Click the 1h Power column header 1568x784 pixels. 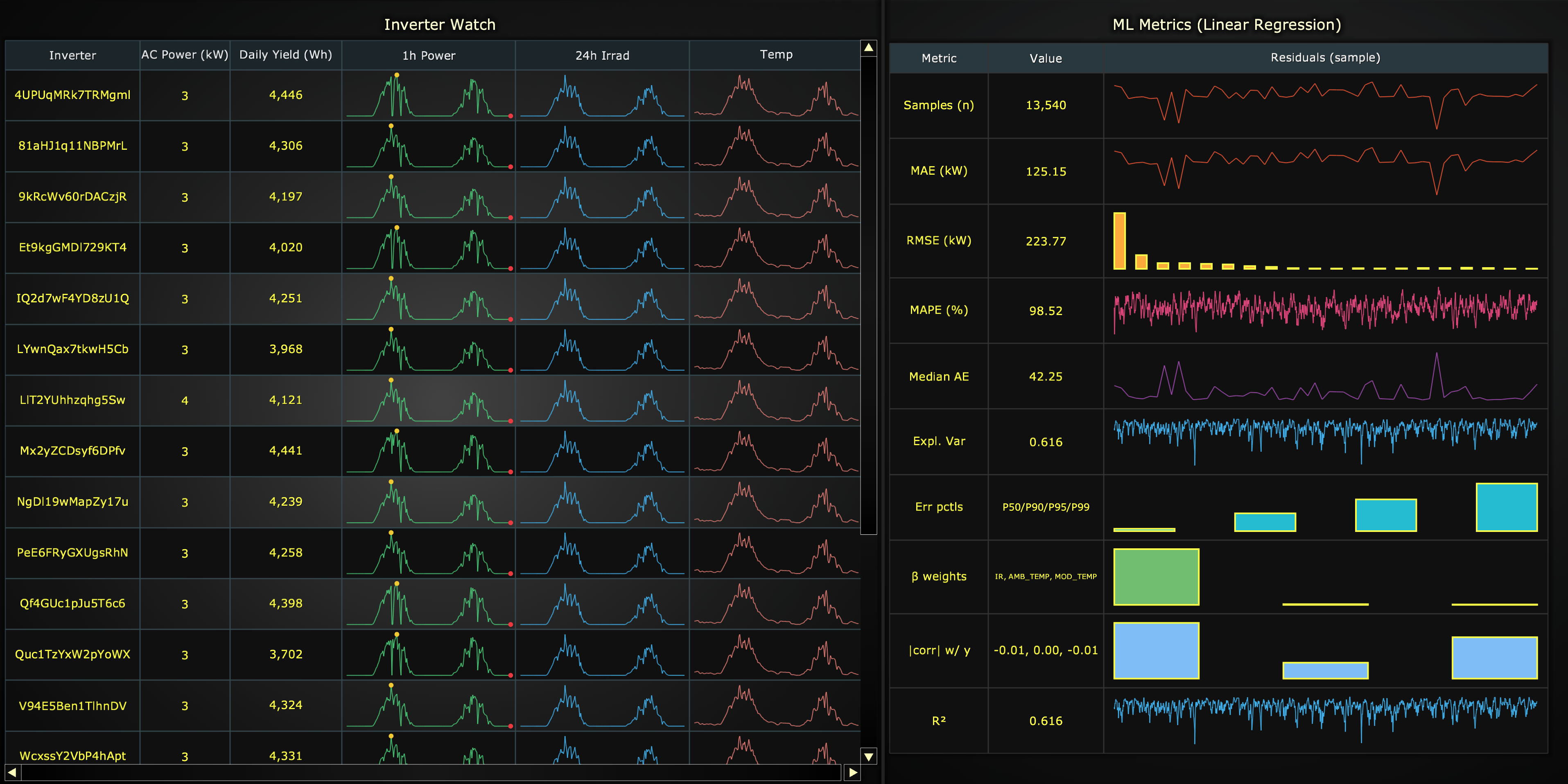click(x=429, y=55)
